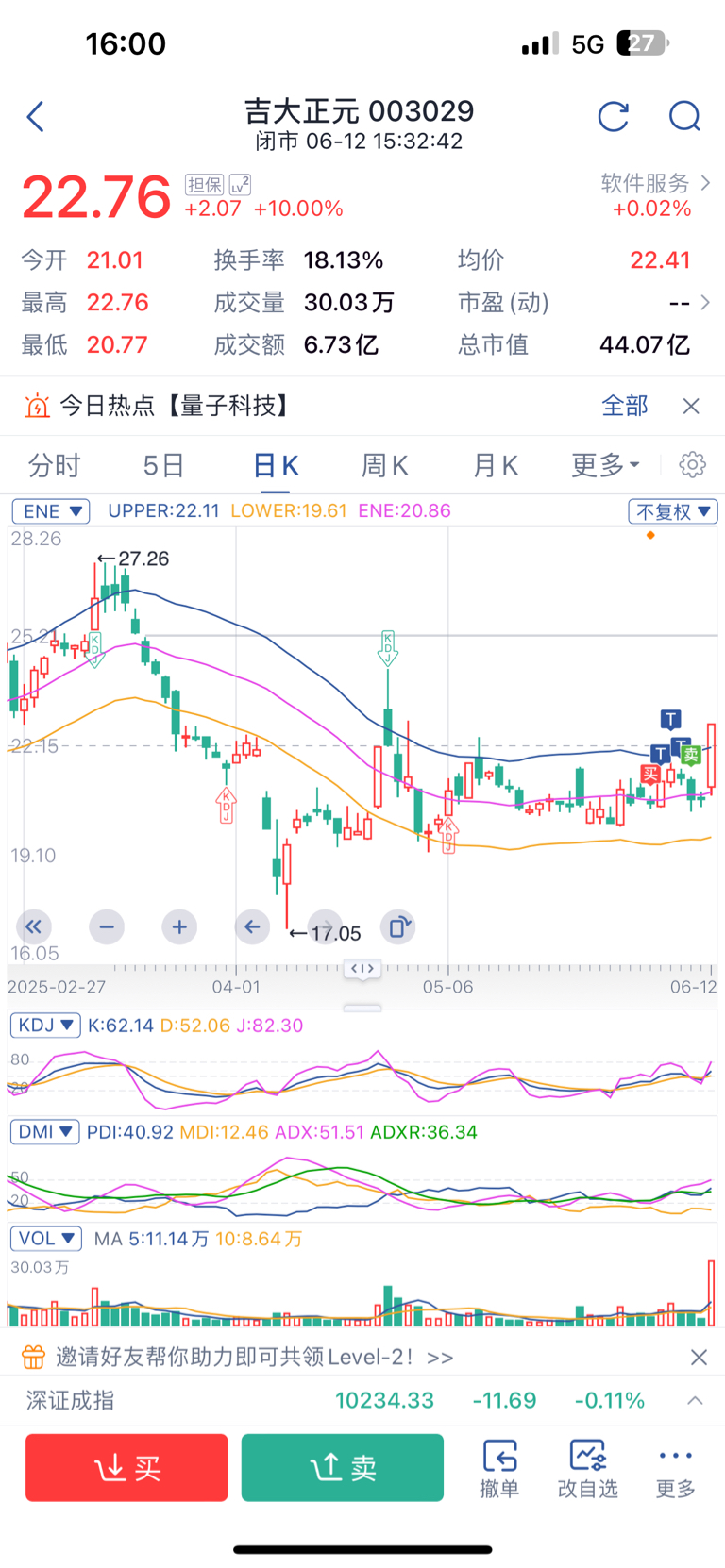725x1568 pixels.
Task: Expand the 深证成指 index bar
Action: (695, 1400)
